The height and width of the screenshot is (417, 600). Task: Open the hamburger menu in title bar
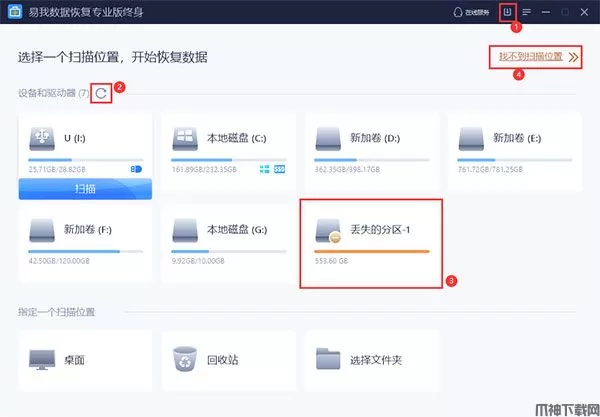coord(527,12)
